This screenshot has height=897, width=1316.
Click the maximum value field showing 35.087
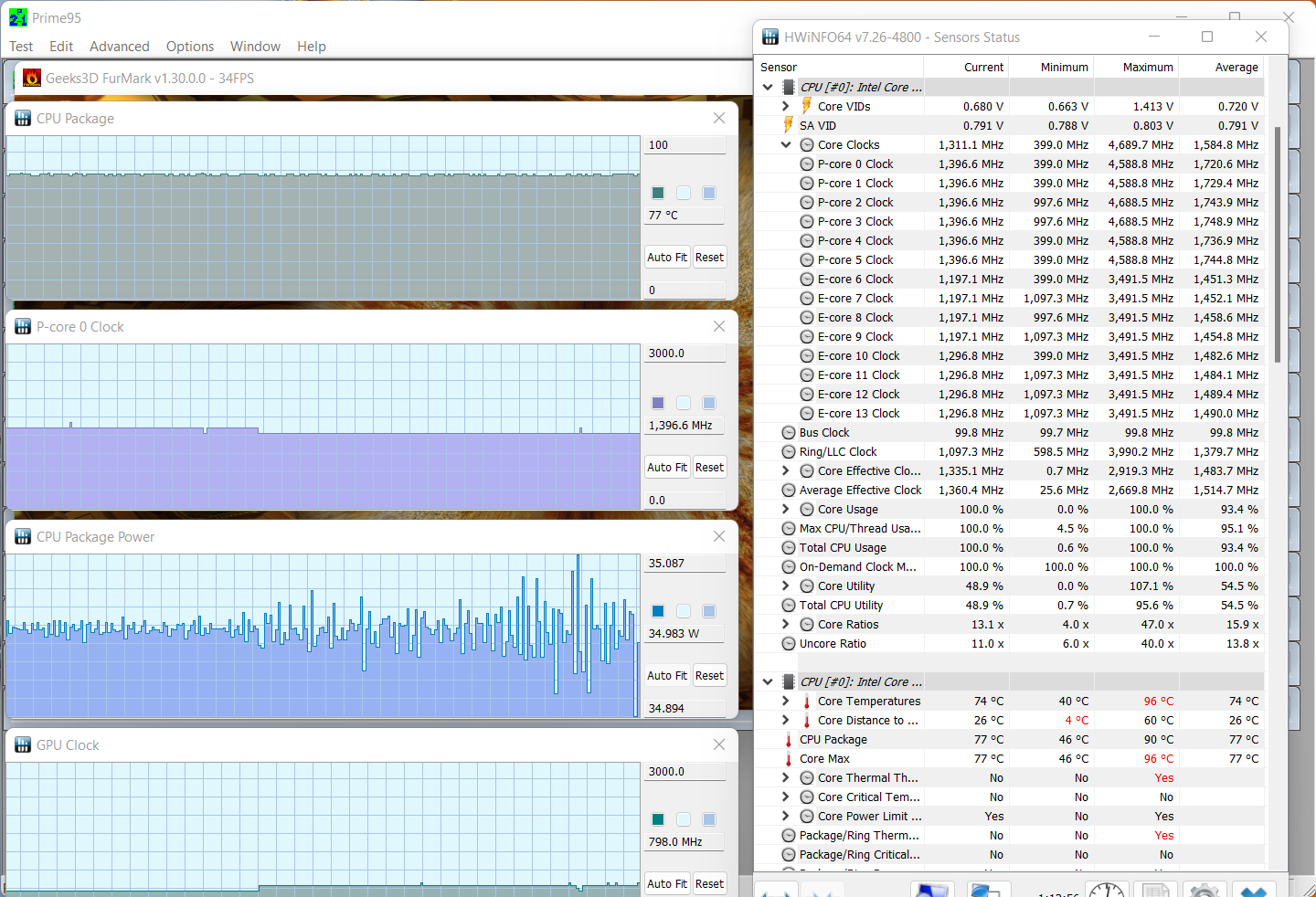[685, 564]
